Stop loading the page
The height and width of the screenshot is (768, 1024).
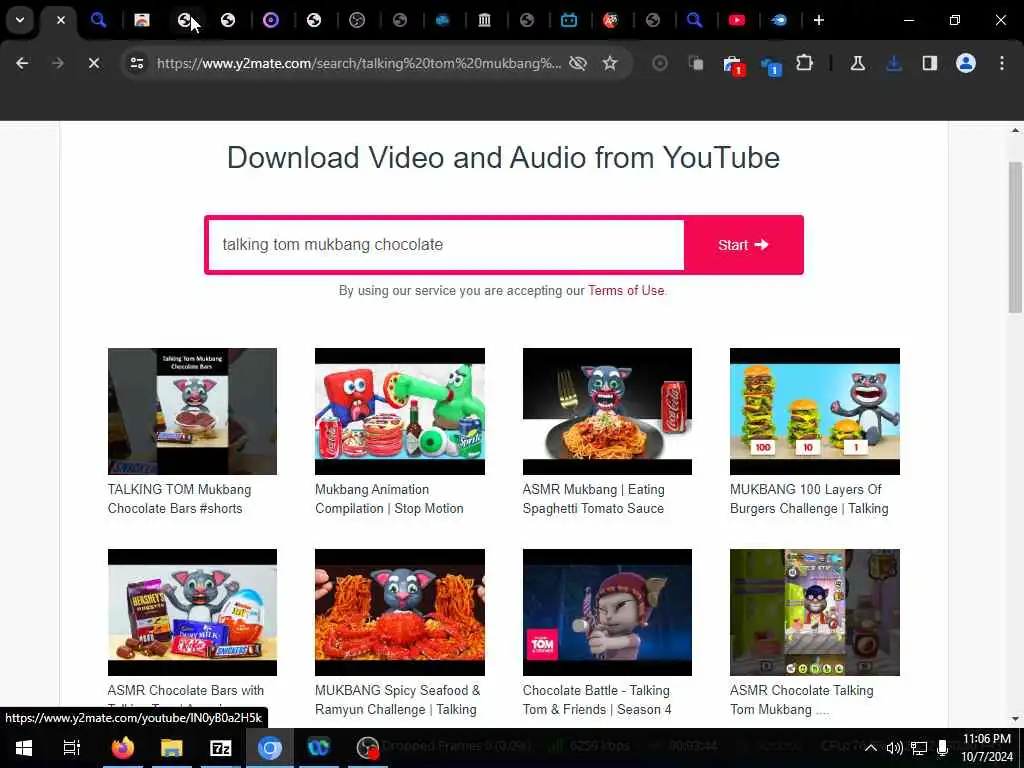pos(94,63)
